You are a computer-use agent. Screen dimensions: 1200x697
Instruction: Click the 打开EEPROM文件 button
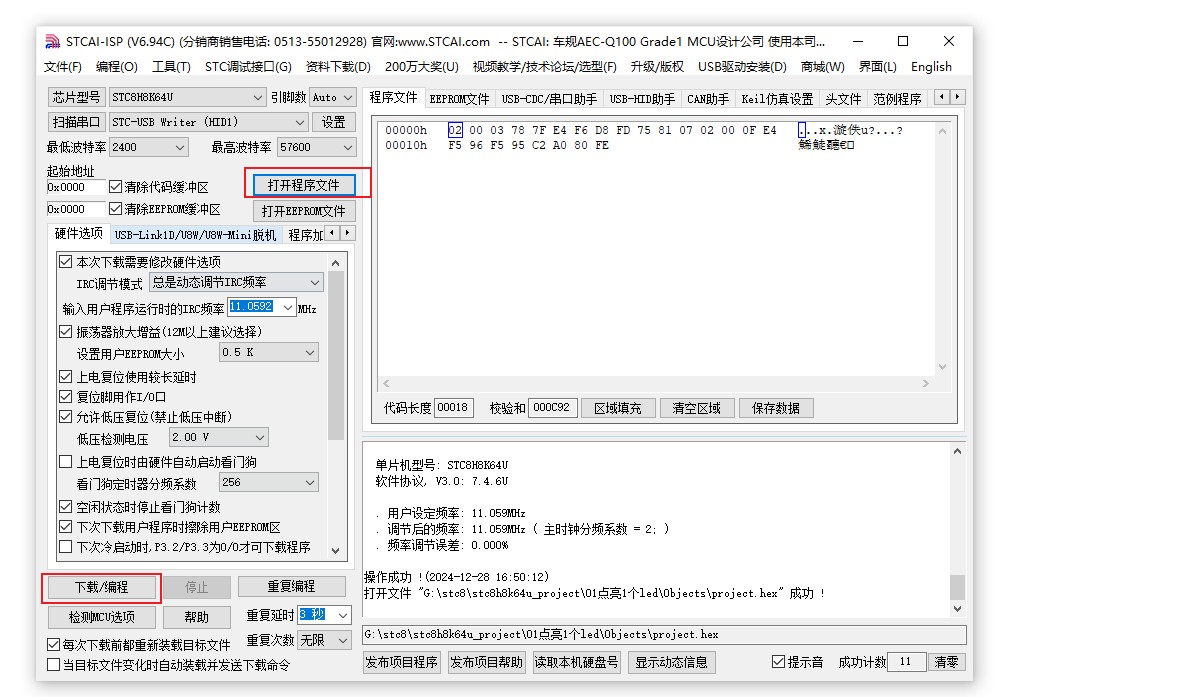(303, 211)
